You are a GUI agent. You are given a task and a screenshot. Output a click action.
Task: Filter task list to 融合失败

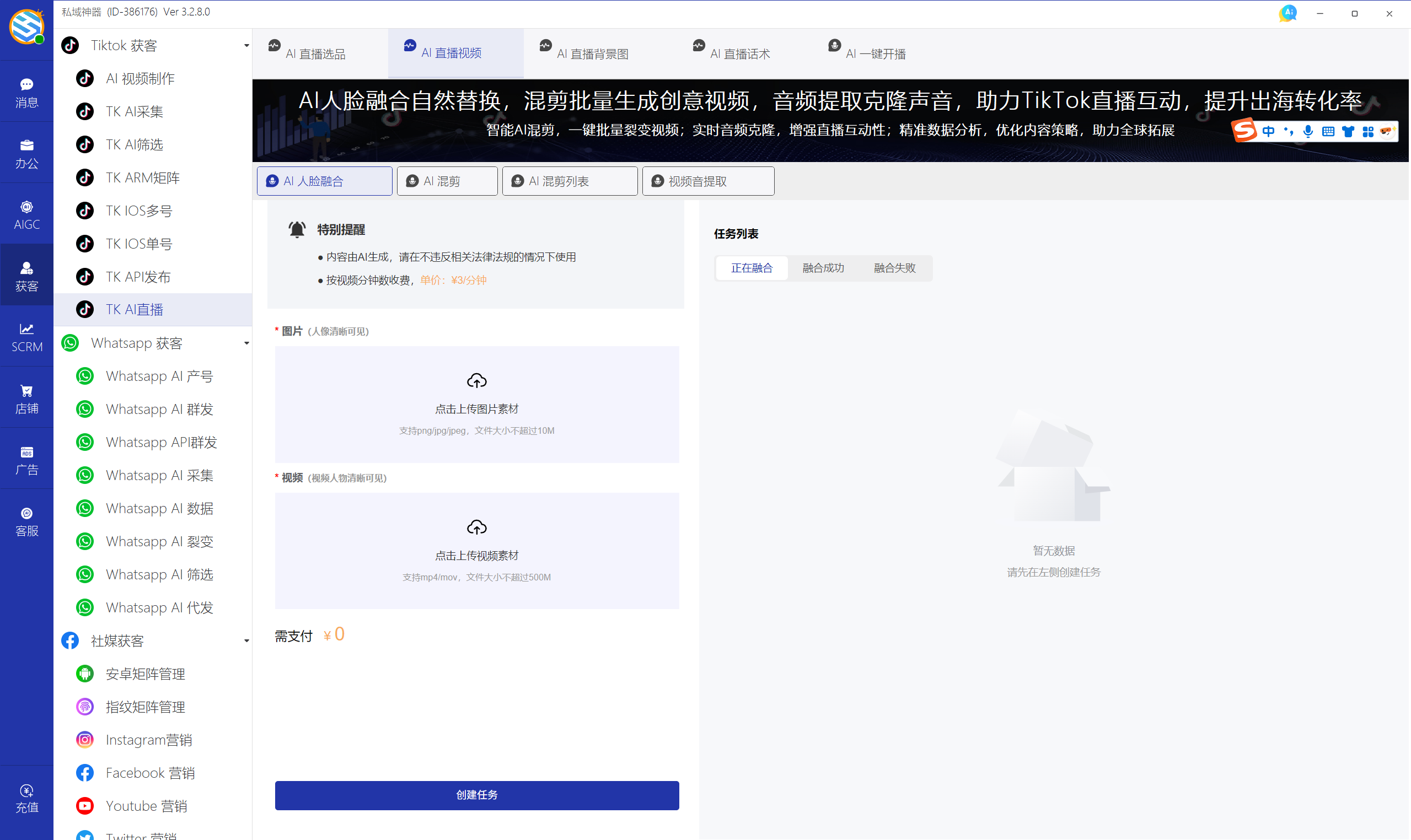click(x=893, y=268)
